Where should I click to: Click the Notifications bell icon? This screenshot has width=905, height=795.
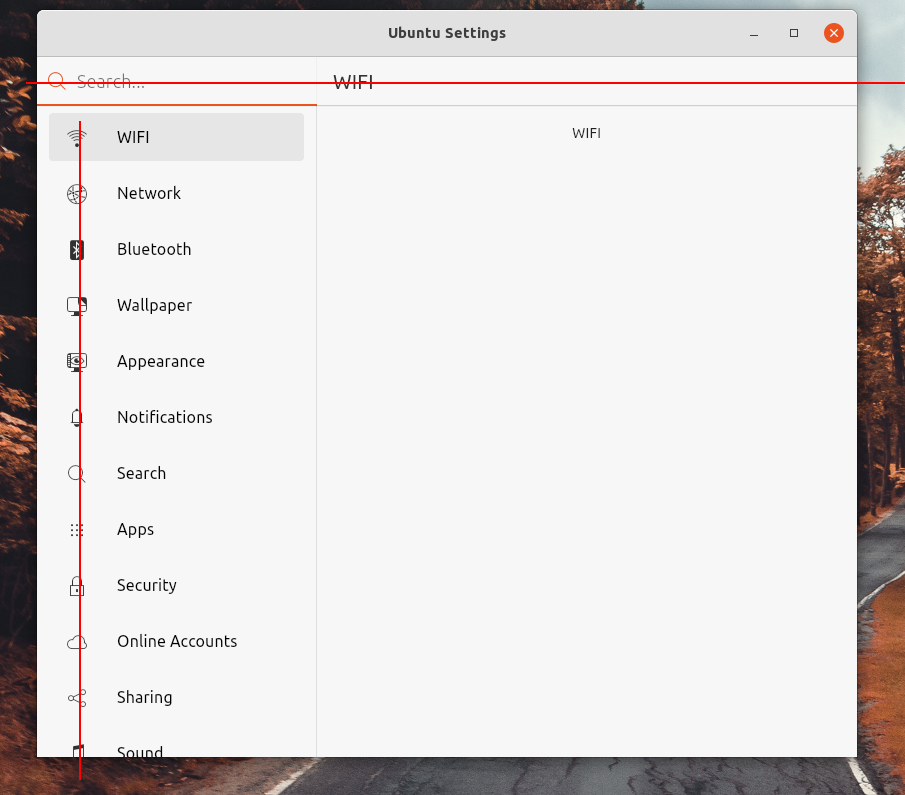coord(77,417)
